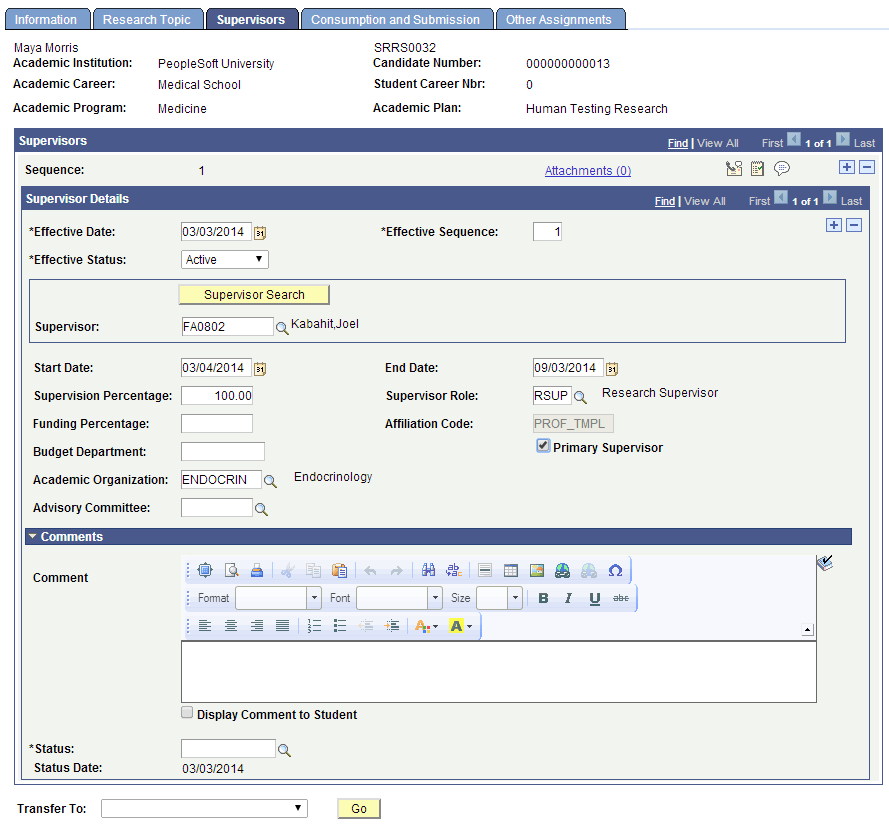The image size is (889, 825).
Task: Undo the last change in the comment editor
Action: click(368, 570)
